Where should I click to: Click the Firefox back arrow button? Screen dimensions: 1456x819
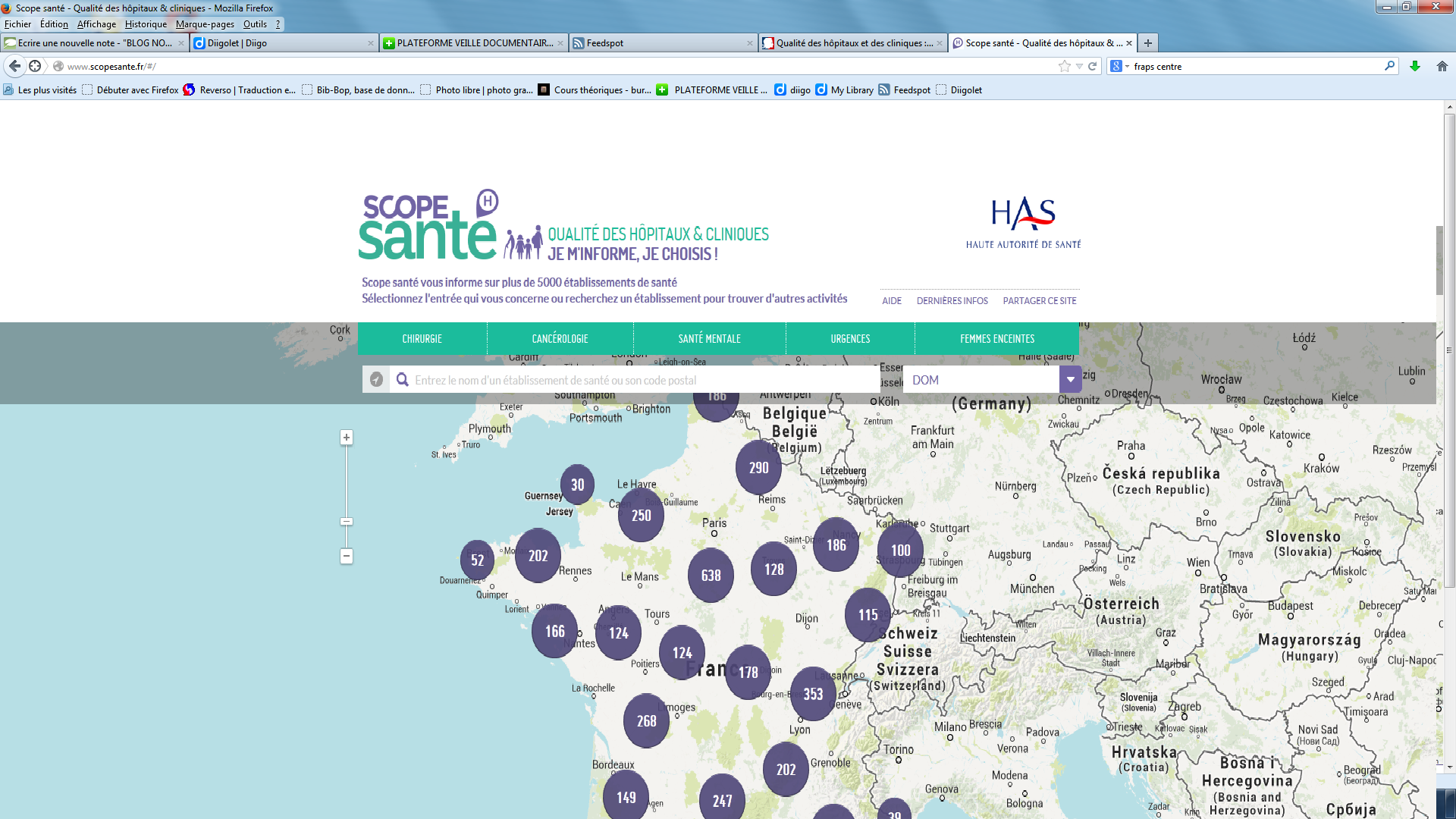(x=14, y=66)
